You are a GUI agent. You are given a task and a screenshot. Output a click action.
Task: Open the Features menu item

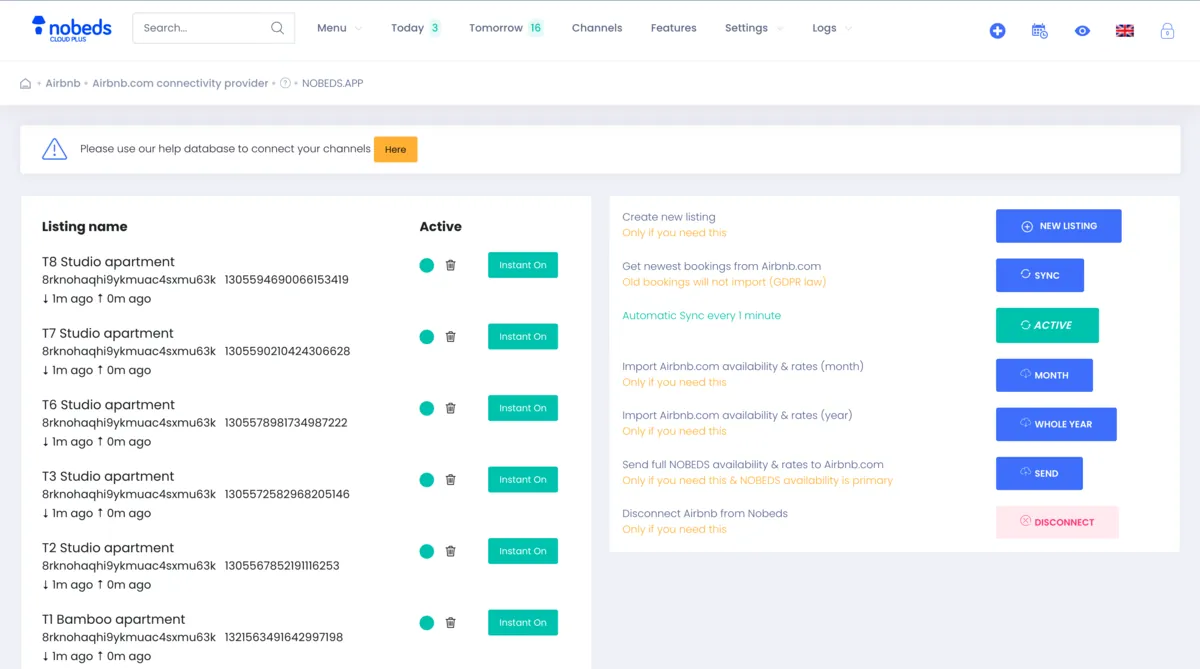point(673,28)
